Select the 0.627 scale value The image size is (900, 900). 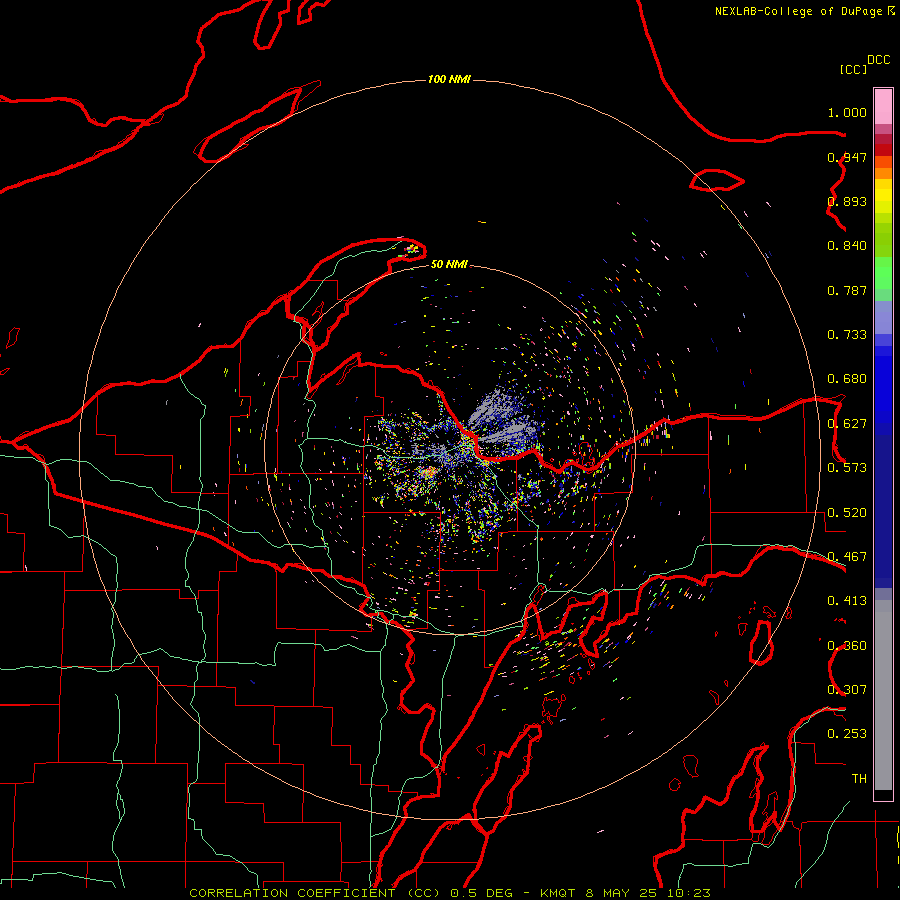click(847, 424)
